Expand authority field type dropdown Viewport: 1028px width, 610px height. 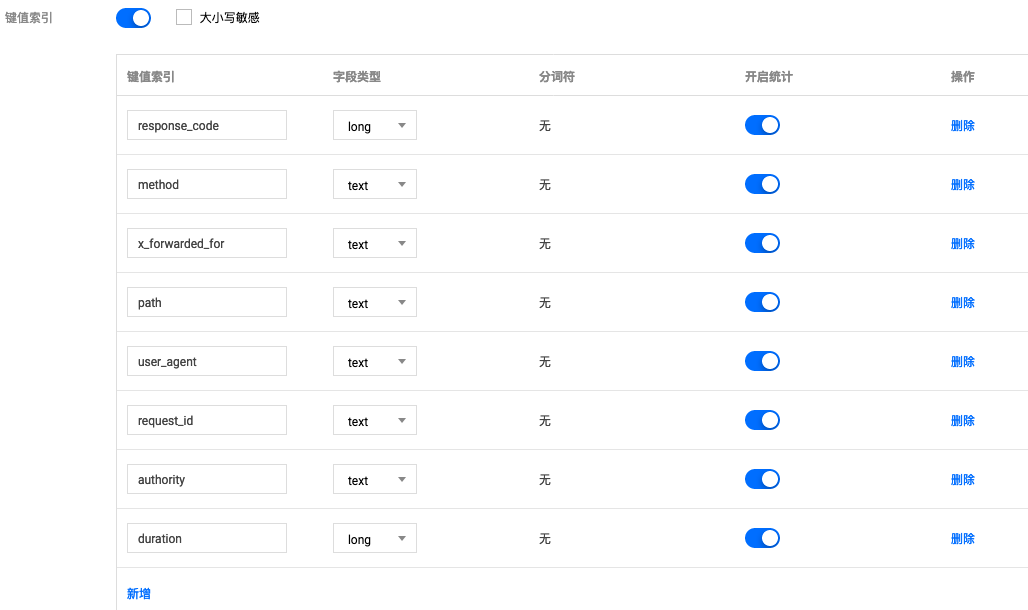click(375, 479)
